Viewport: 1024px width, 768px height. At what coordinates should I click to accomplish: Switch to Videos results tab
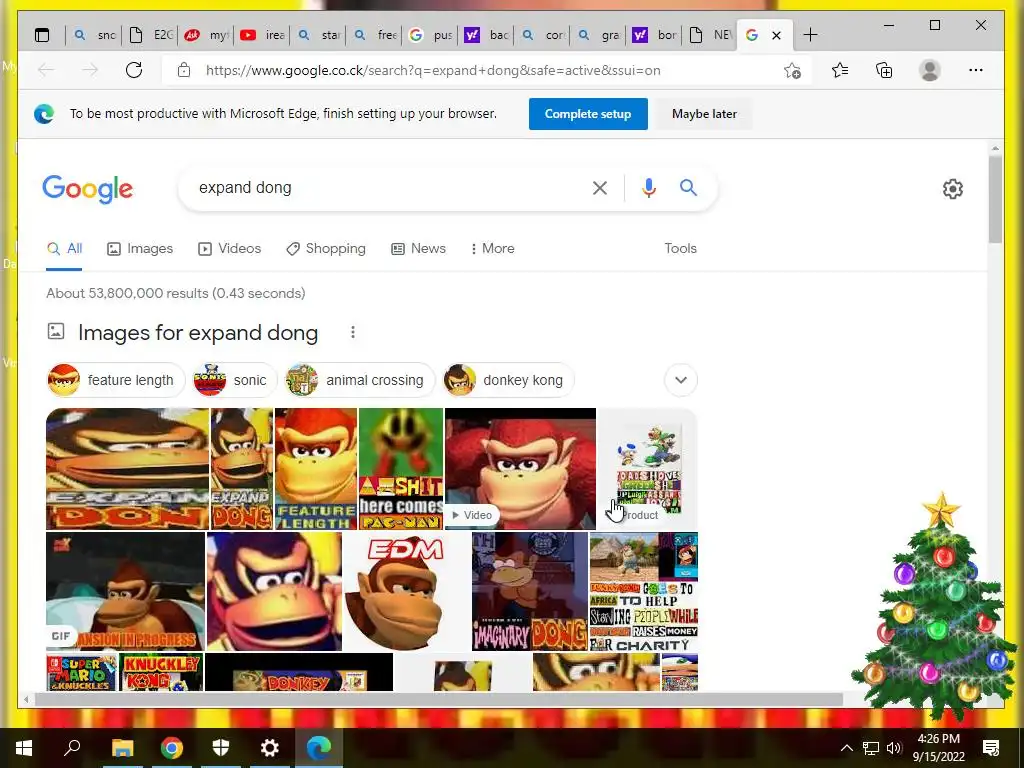(229, 249)
